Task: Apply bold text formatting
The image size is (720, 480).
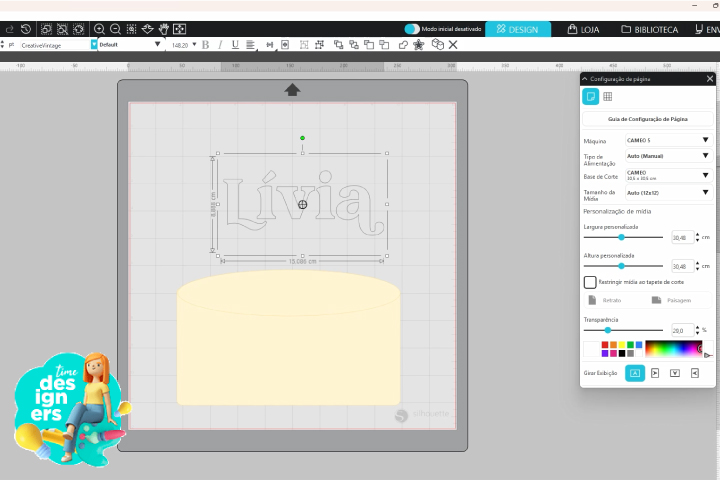Action: 205,45
